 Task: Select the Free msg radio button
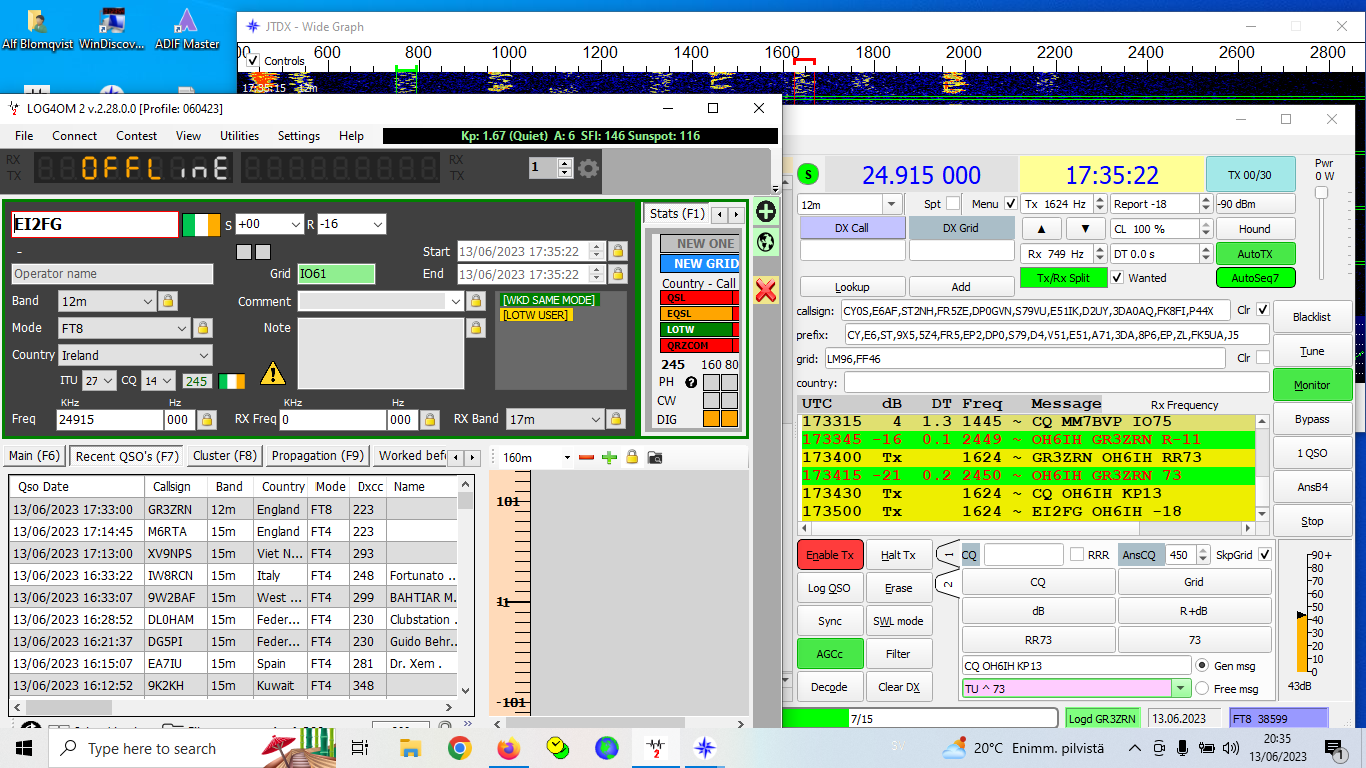pyautogui.click(x=1202, y=689)
